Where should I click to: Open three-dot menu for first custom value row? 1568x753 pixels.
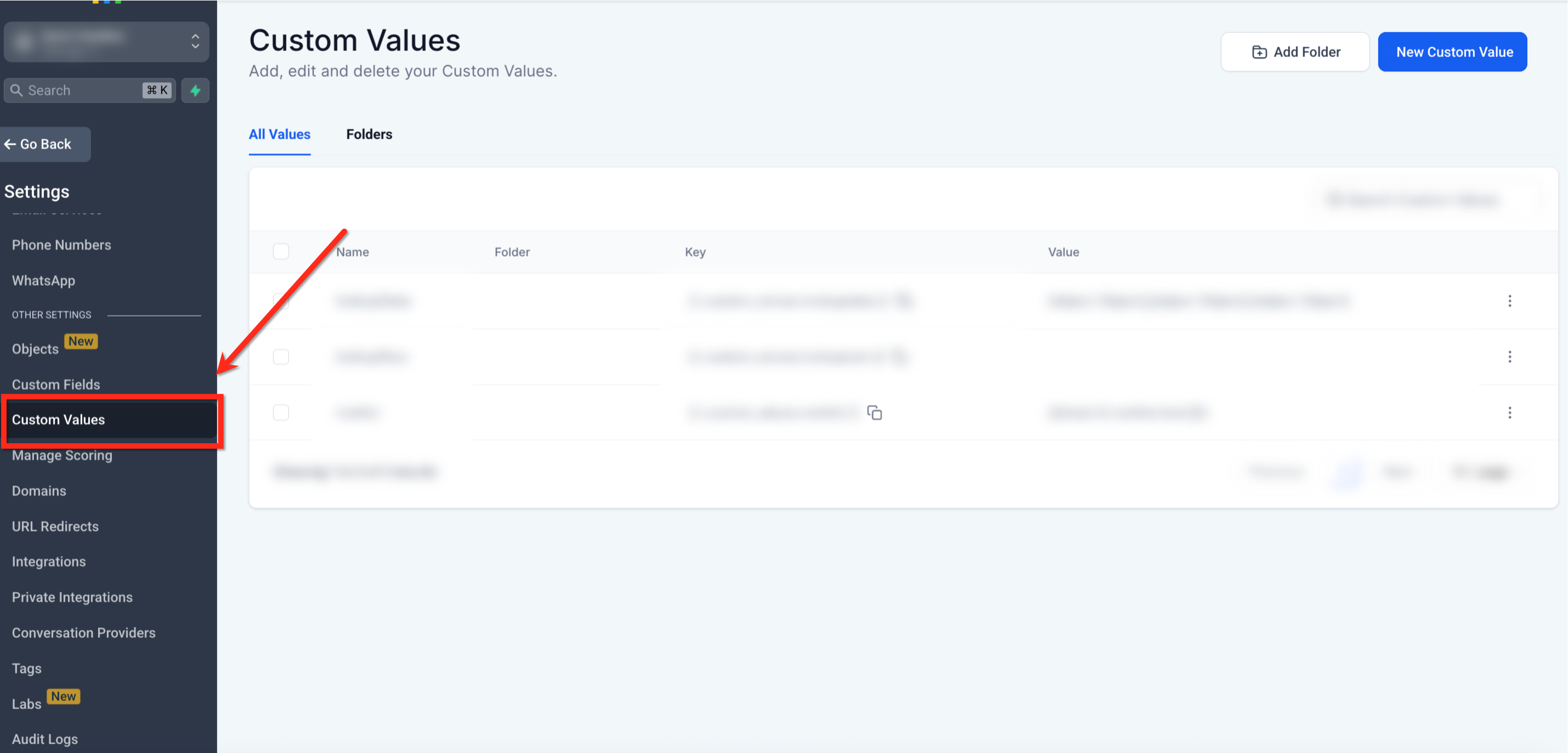point(1509,301)
